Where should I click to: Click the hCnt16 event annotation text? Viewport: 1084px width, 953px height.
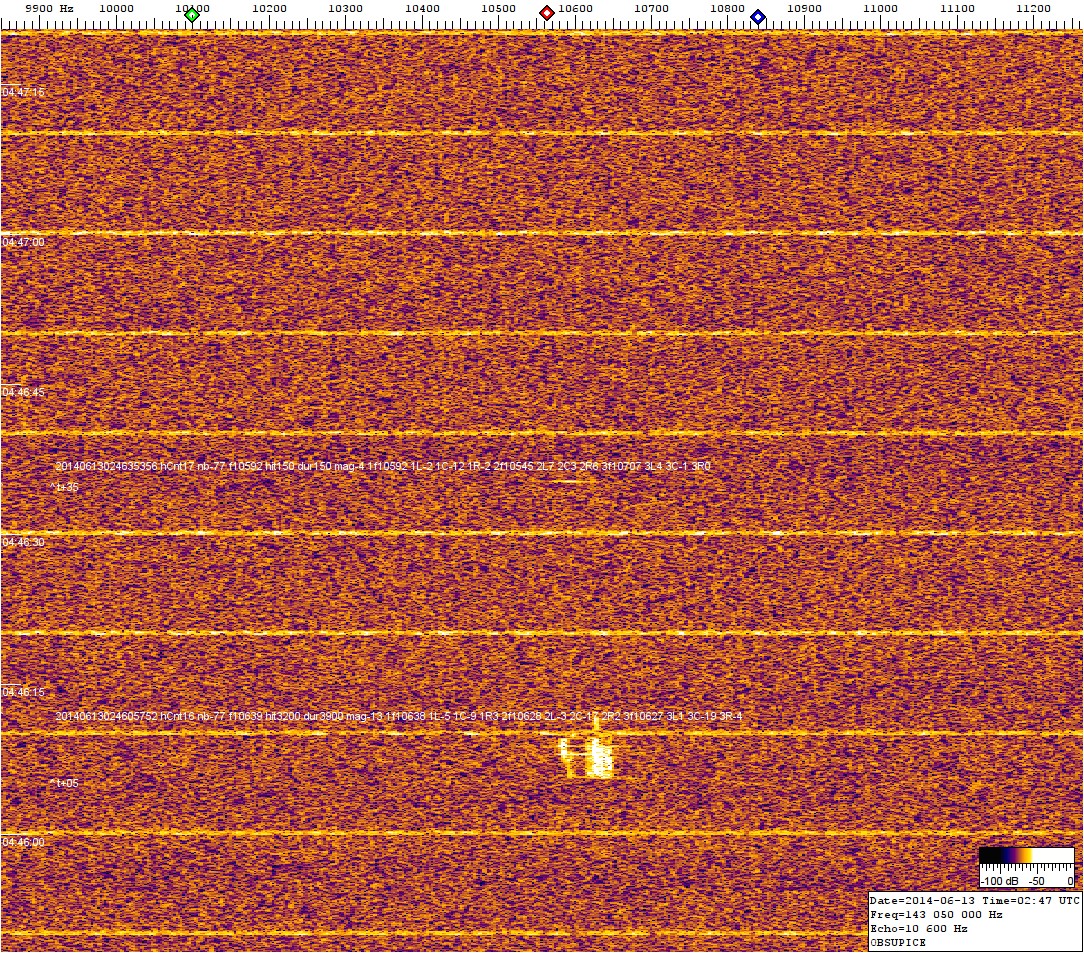click(399, 716)
